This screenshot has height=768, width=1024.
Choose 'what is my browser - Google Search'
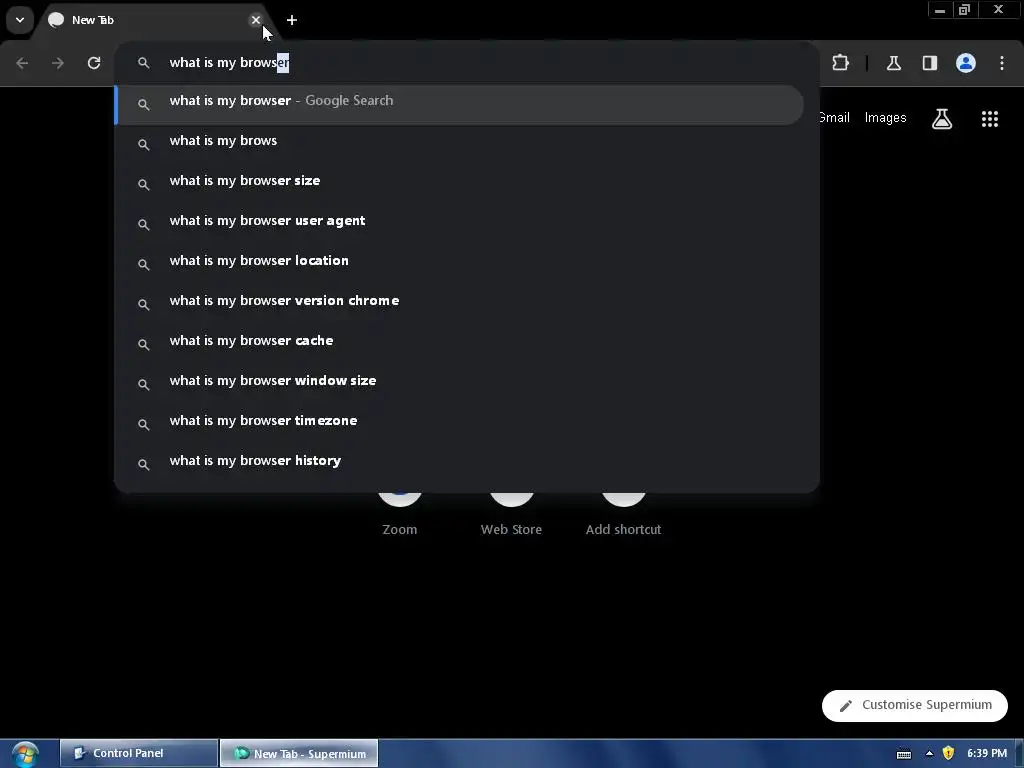point(460,104)
